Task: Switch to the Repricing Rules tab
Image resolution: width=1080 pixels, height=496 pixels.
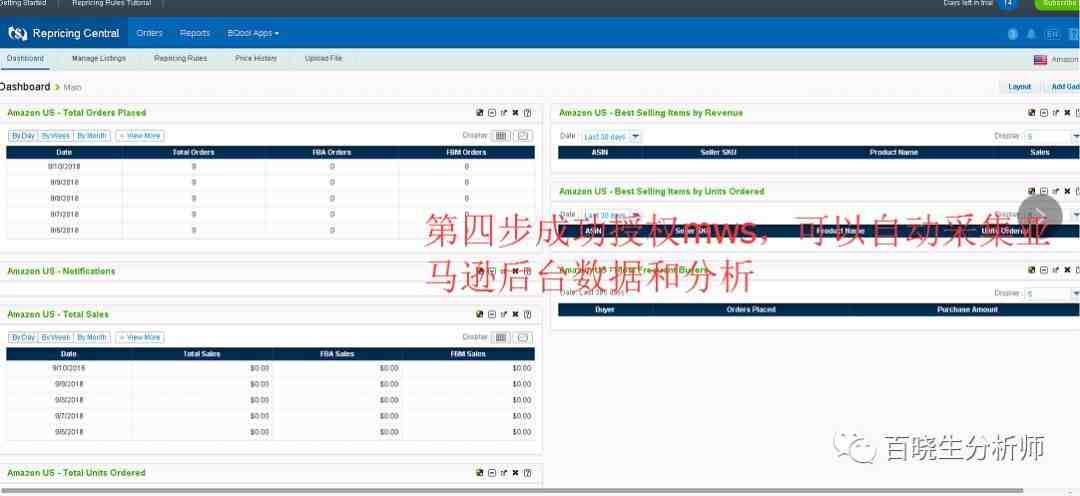Action: 180,59
